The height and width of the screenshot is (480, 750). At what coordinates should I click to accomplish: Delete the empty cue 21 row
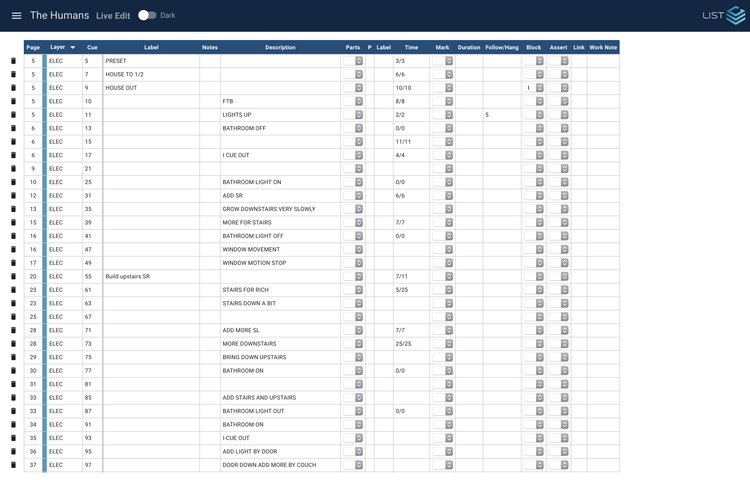[13, 169]
